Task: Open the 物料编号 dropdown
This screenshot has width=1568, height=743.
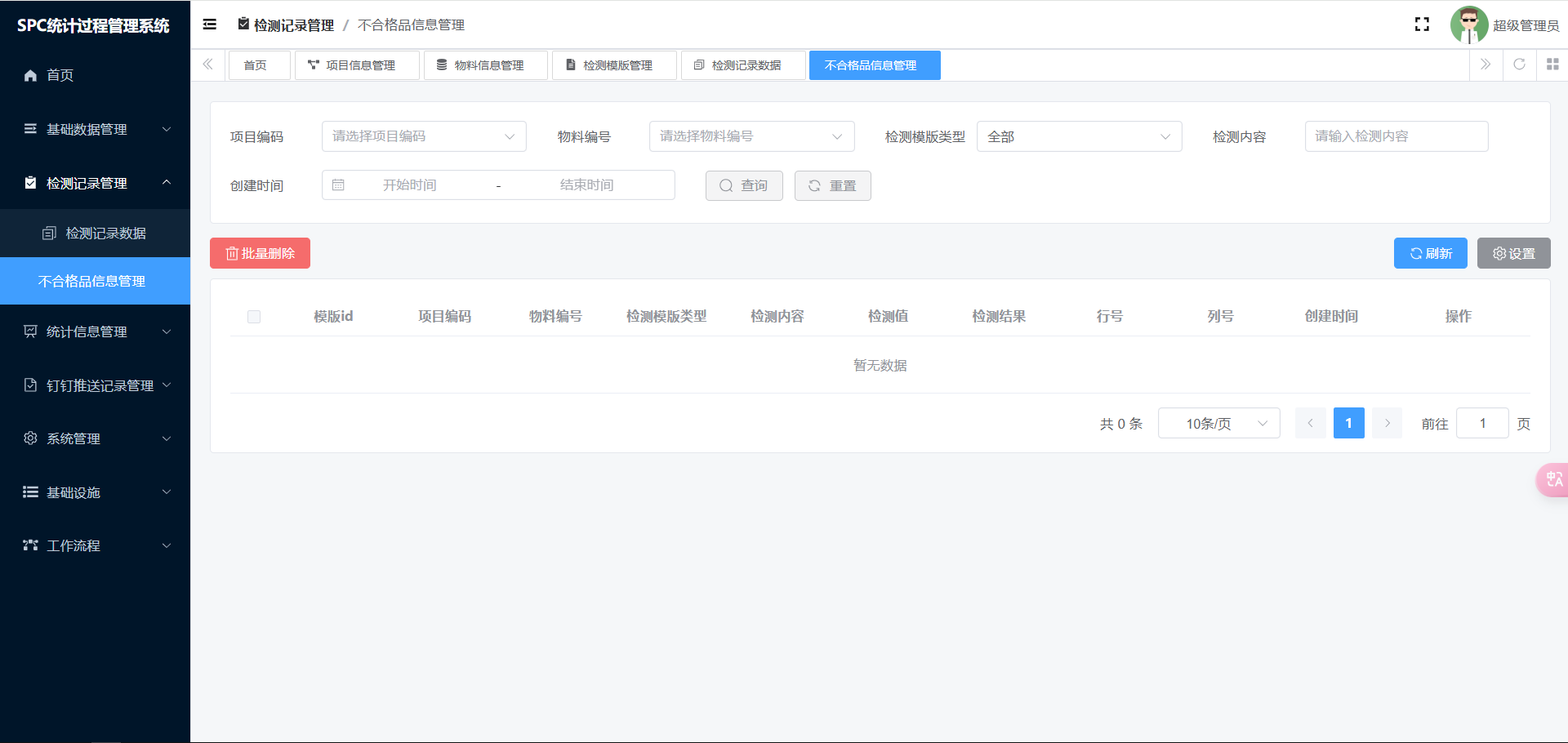Action: tap(751, 136)
